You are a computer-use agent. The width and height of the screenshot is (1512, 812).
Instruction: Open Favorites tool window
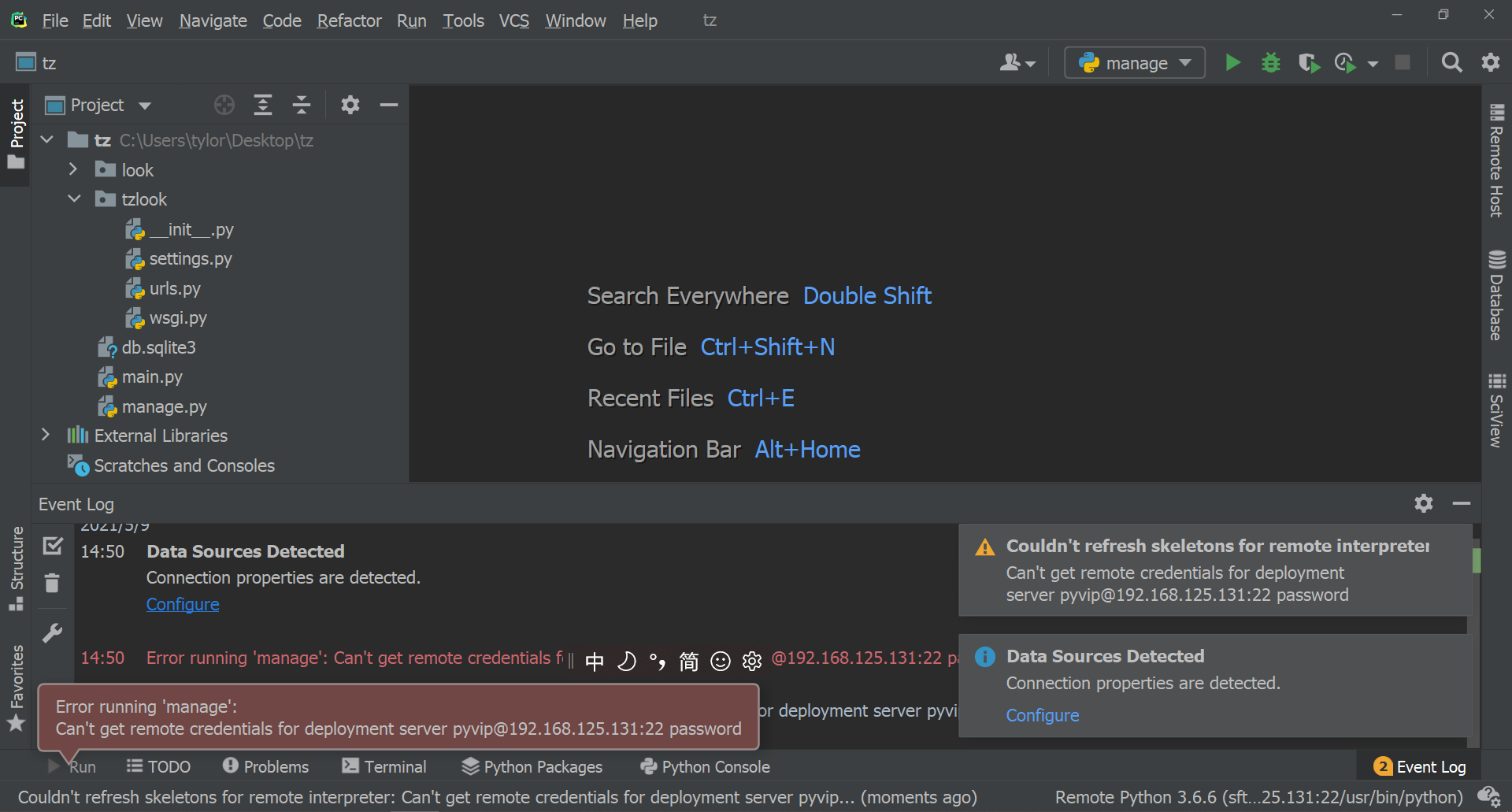[17, 688]
